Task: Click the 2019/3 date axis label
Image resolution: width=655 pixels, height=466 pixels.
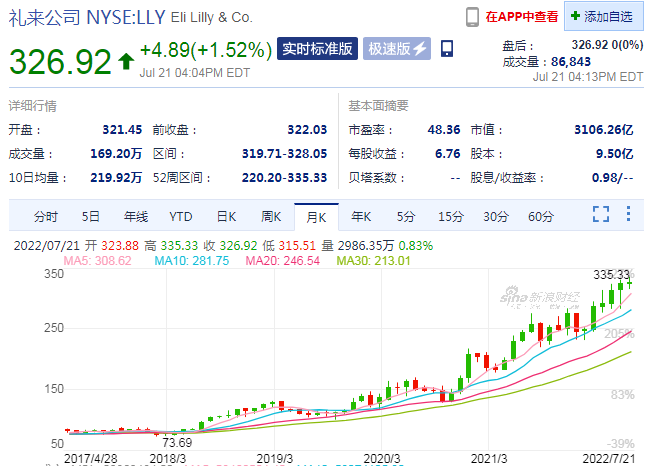Action: click(274, 458)
